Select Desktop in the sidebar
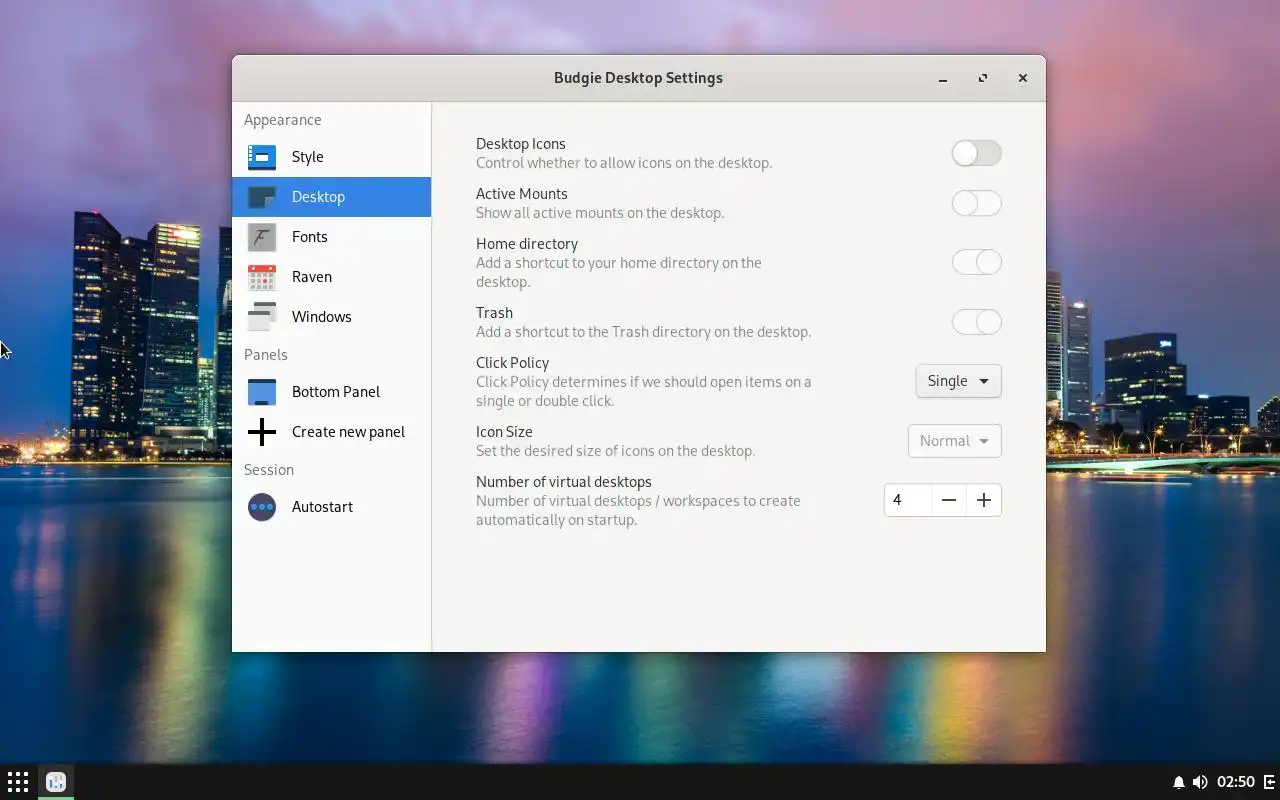The image size is (1280, 800). (x=331, y=197)
